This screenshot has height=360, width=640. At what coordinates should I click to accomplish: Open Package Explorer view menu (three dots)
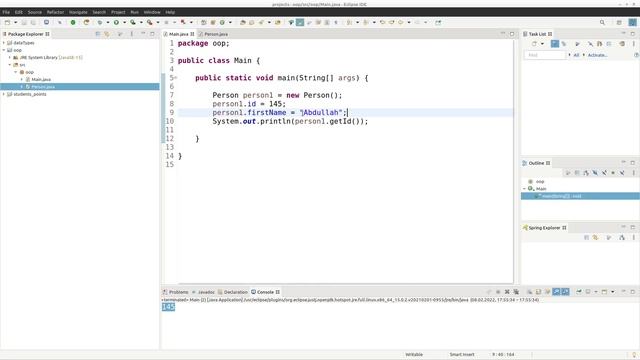131,34
